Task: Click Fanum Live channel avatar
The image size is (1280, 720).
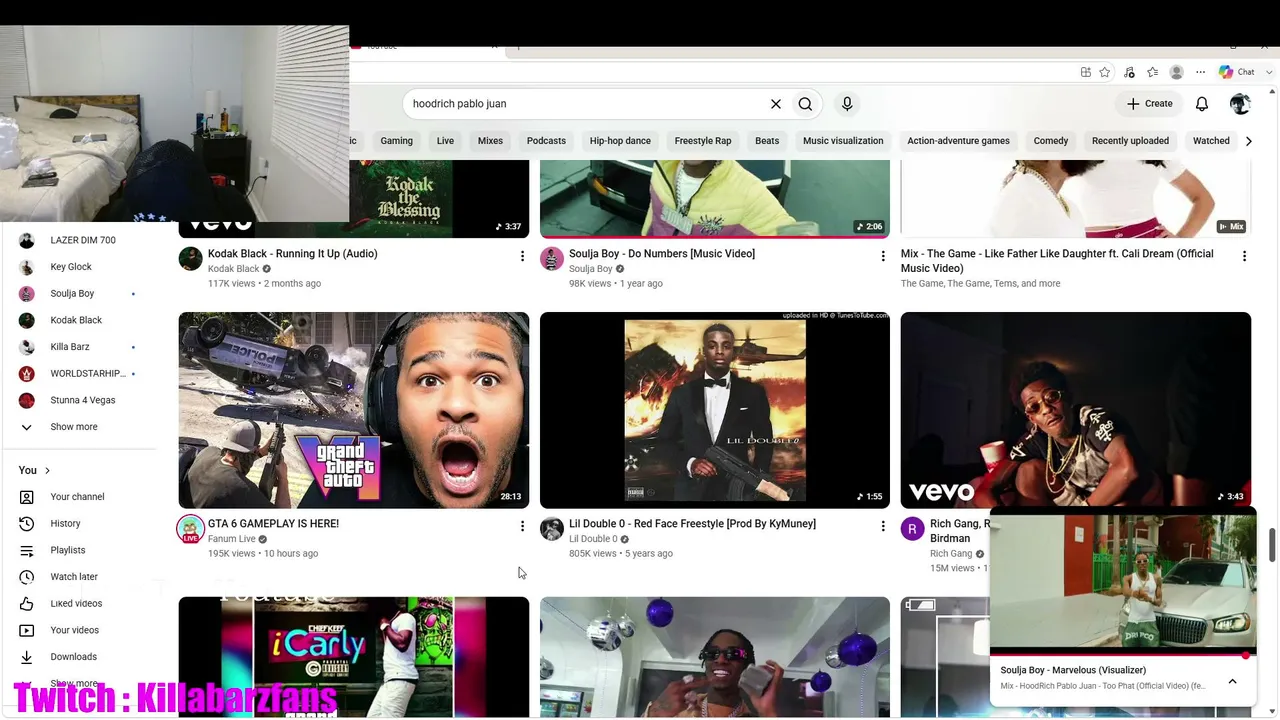Action: tap(190, 529)
